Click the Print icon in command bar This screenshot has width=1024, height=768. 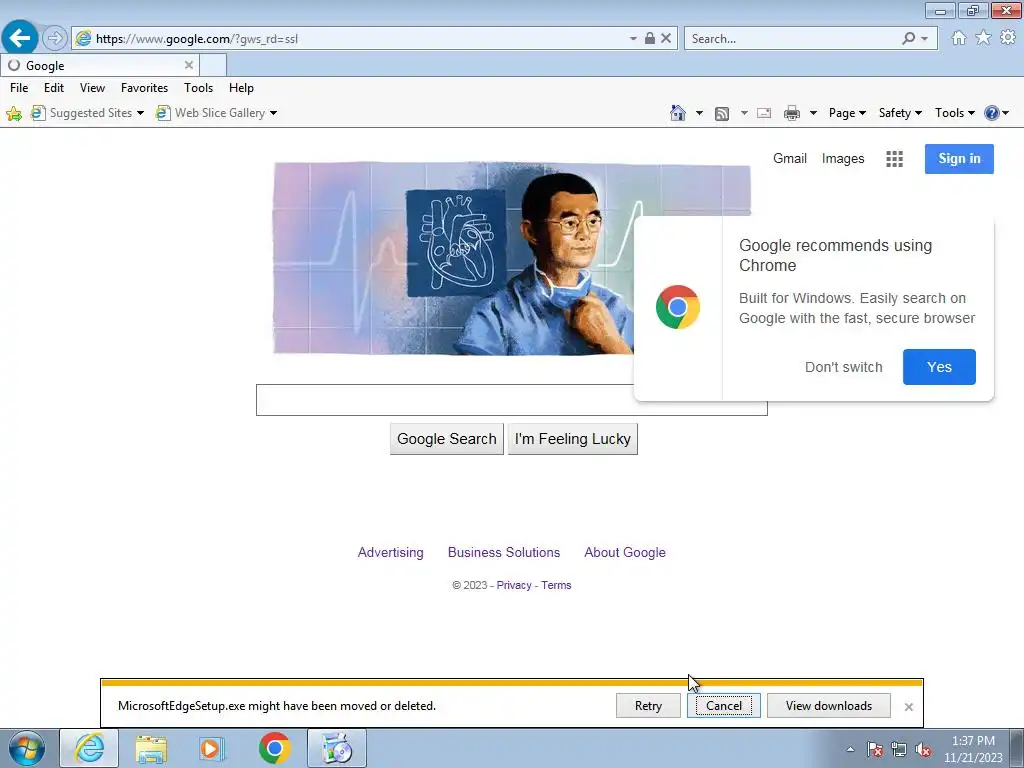coord(792,114)
